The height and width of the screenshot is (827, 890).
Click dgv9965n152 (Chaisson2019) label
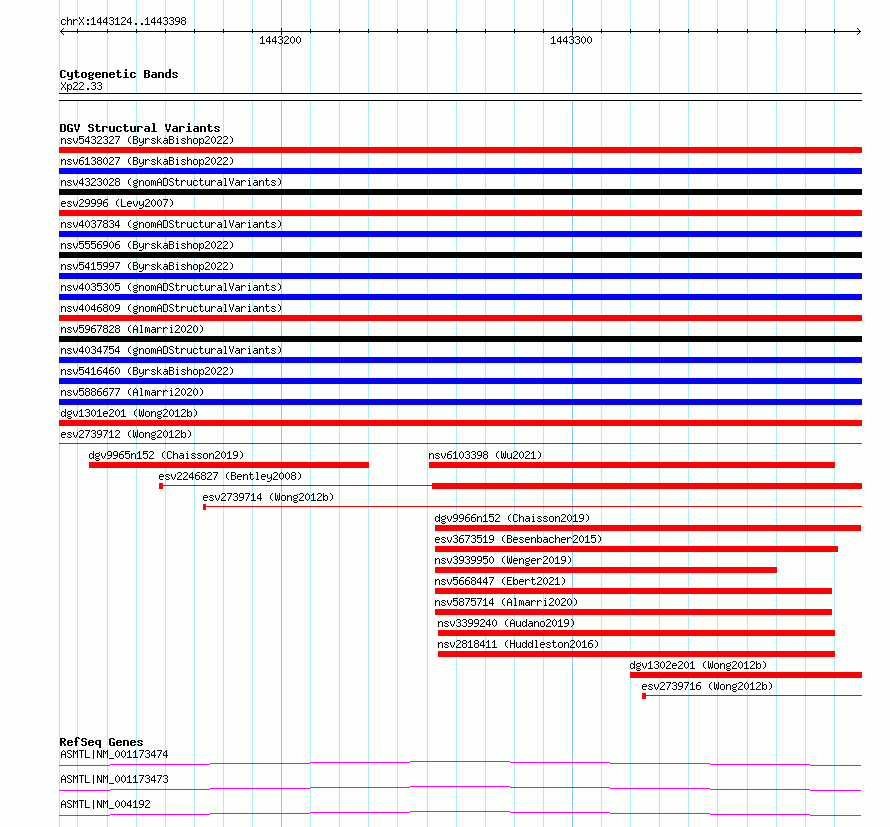point(166,455)
